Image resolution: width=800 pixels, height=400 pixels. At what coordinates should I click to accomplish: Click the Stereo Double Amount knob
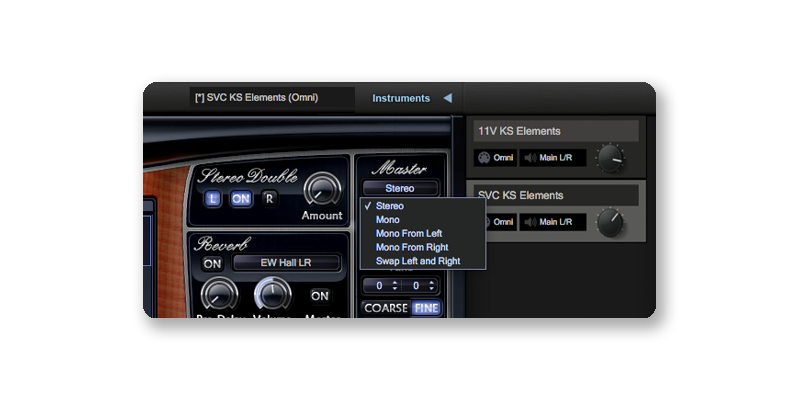(321, 189)
